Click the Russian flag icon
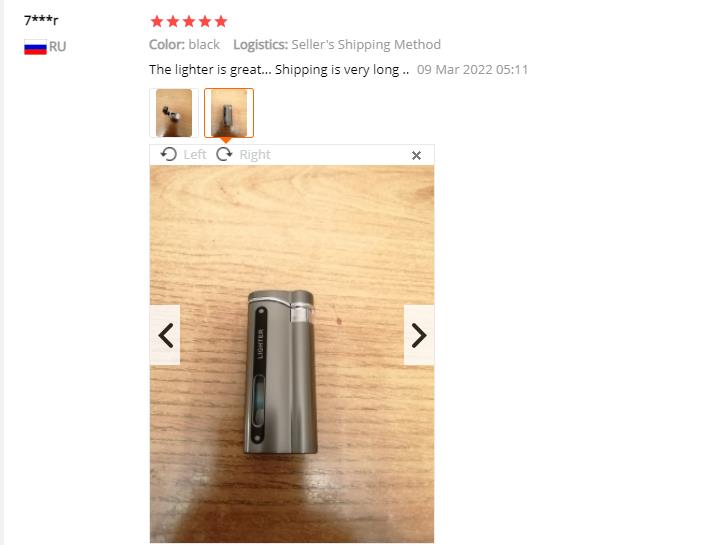 pos(35,47)
